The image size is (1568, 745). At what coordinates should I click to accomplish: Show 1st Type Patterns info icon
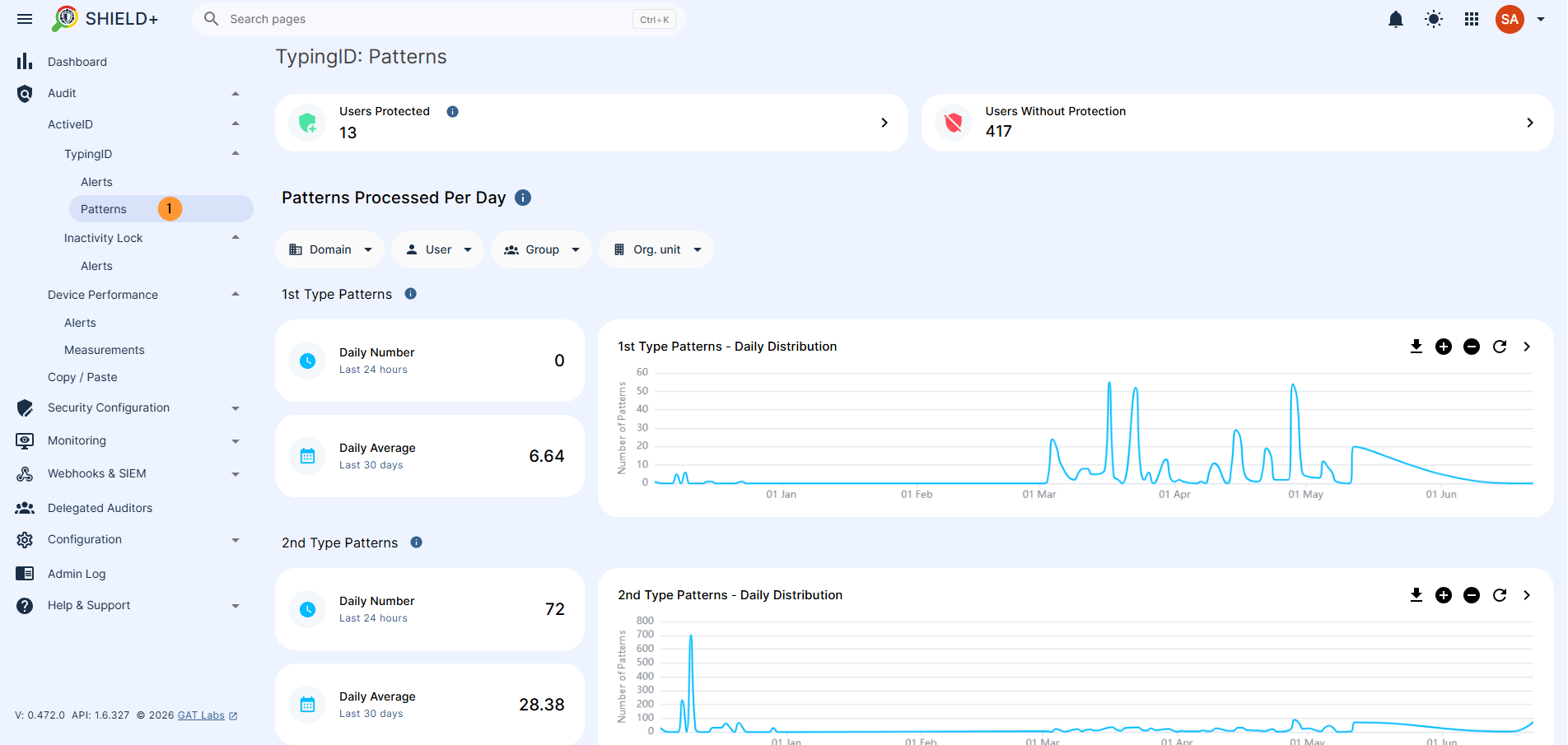point(410,294)
